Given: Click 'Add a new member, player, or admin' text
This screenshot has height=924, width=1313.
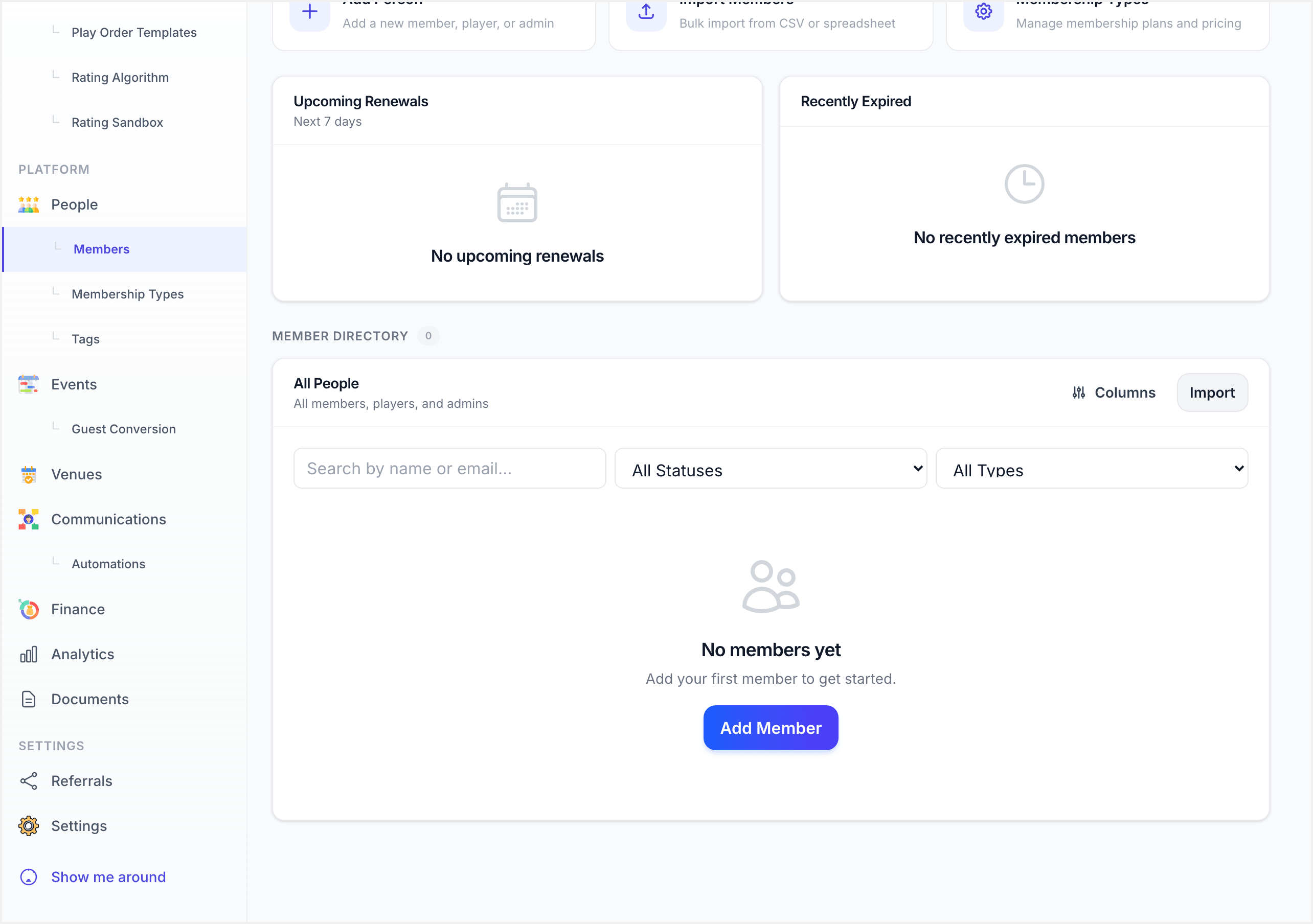Looking at the screenshot, I should pos(448,24).
